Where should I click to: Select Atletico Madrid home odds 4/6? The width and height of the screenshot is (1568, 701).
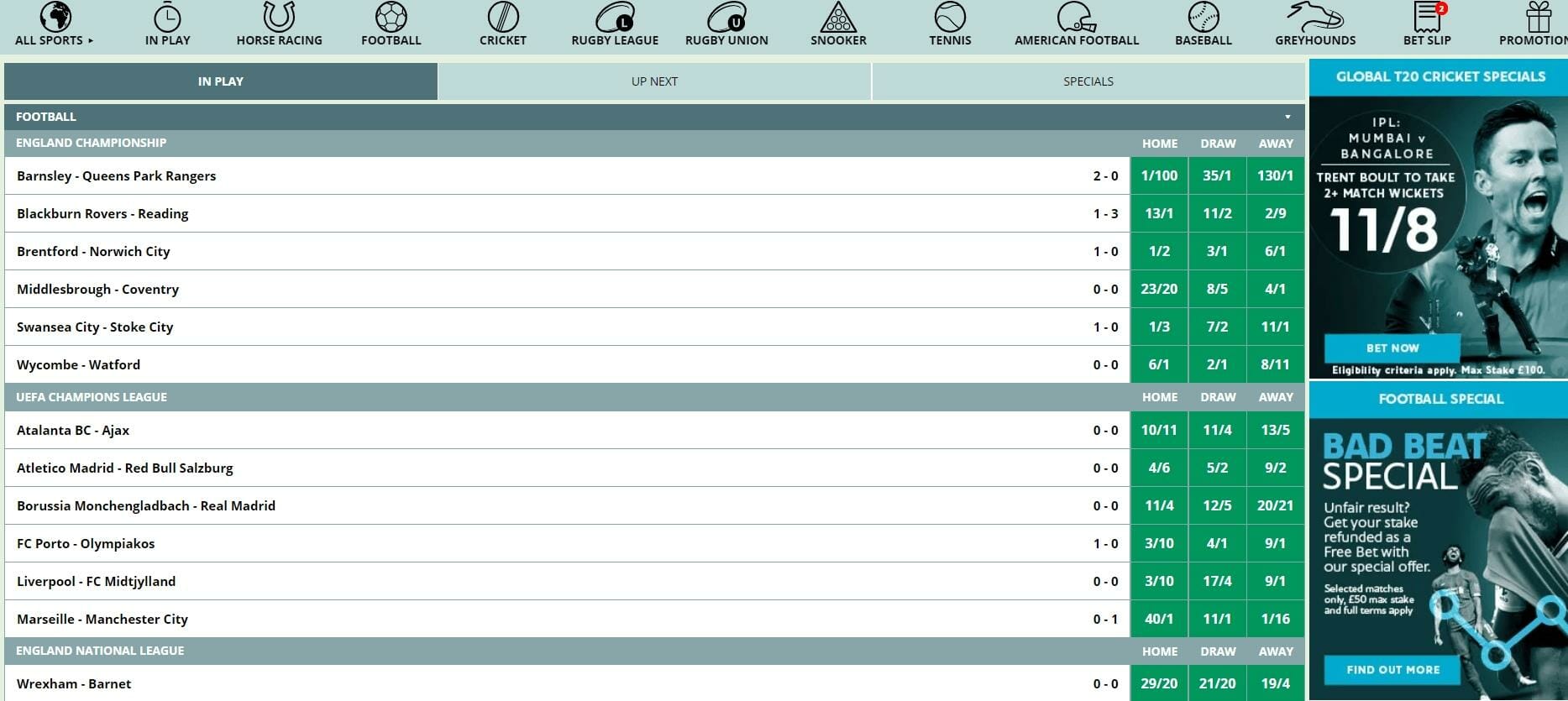point(1159,468)
